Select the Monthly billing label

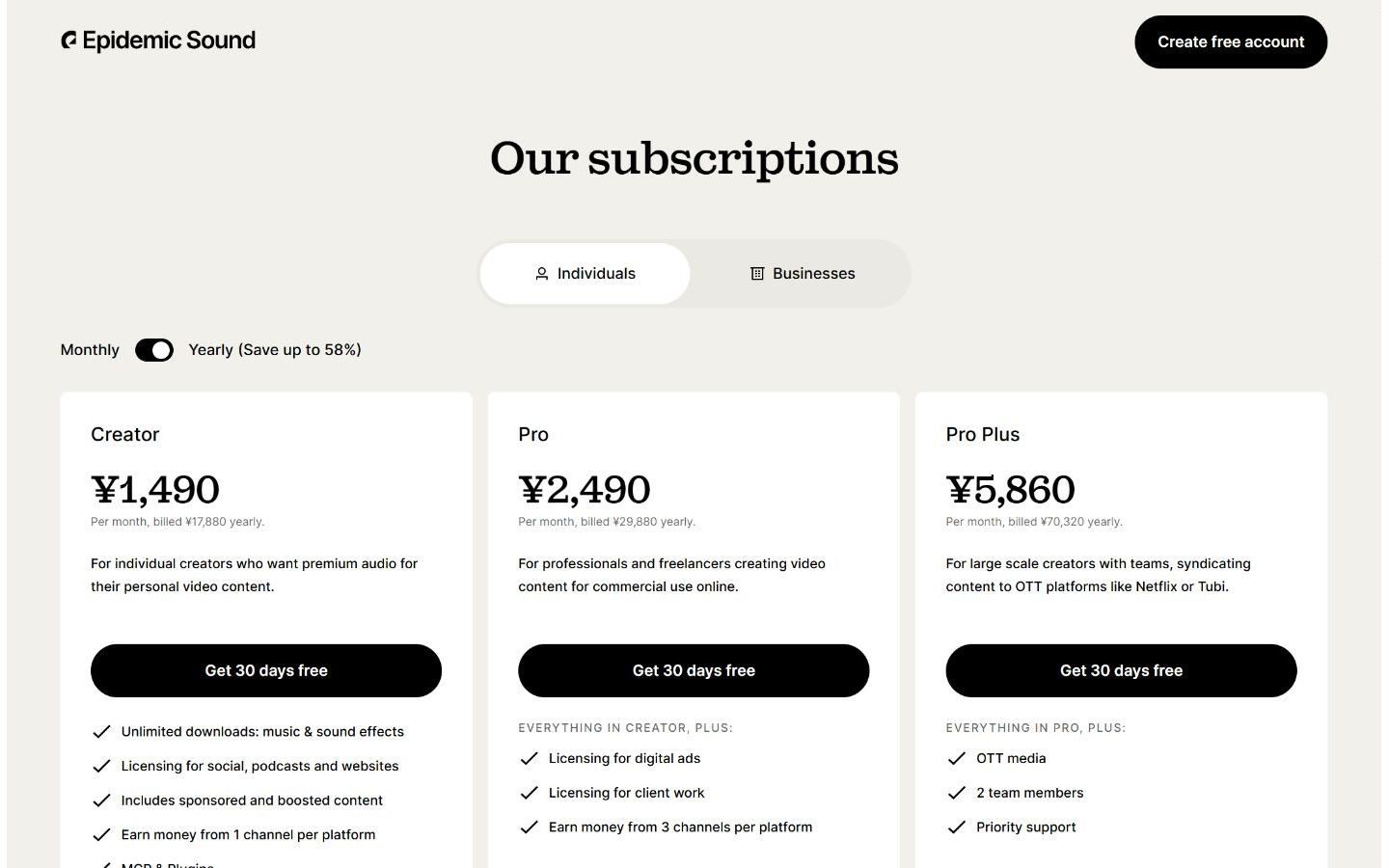tap(90, 350)
